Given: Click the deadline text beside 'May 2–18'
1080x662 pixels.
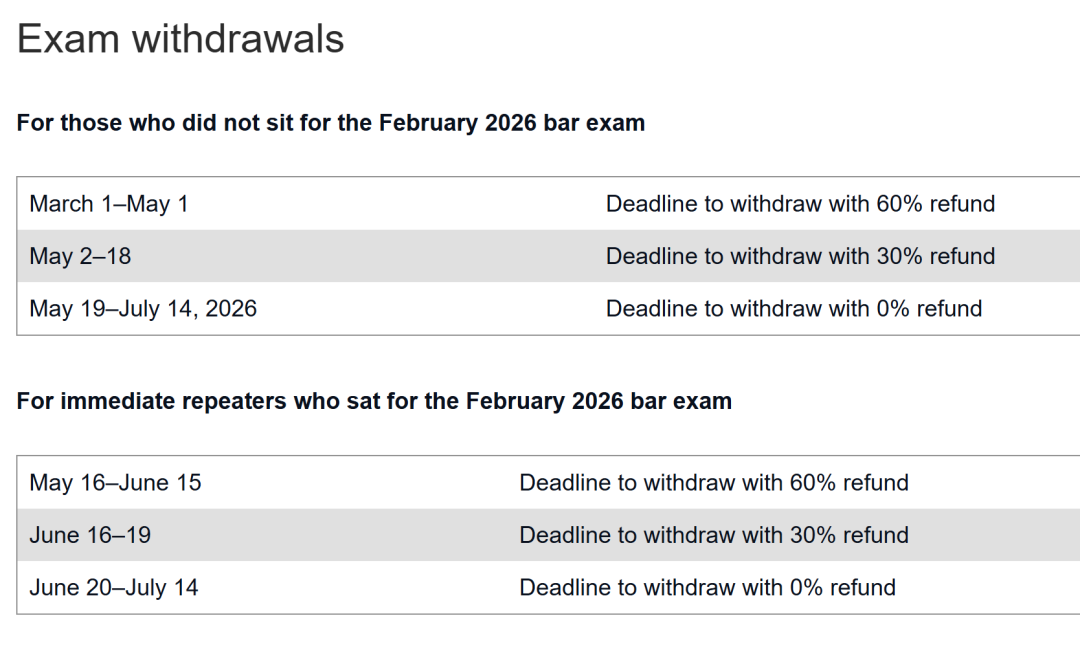Looking at the screenshot, I should (800, 256).
